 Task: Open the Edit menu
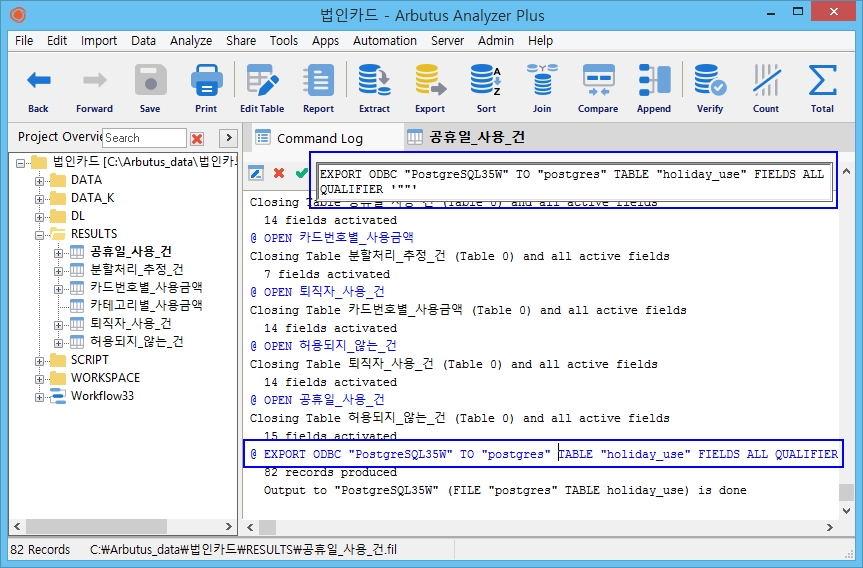57,41
